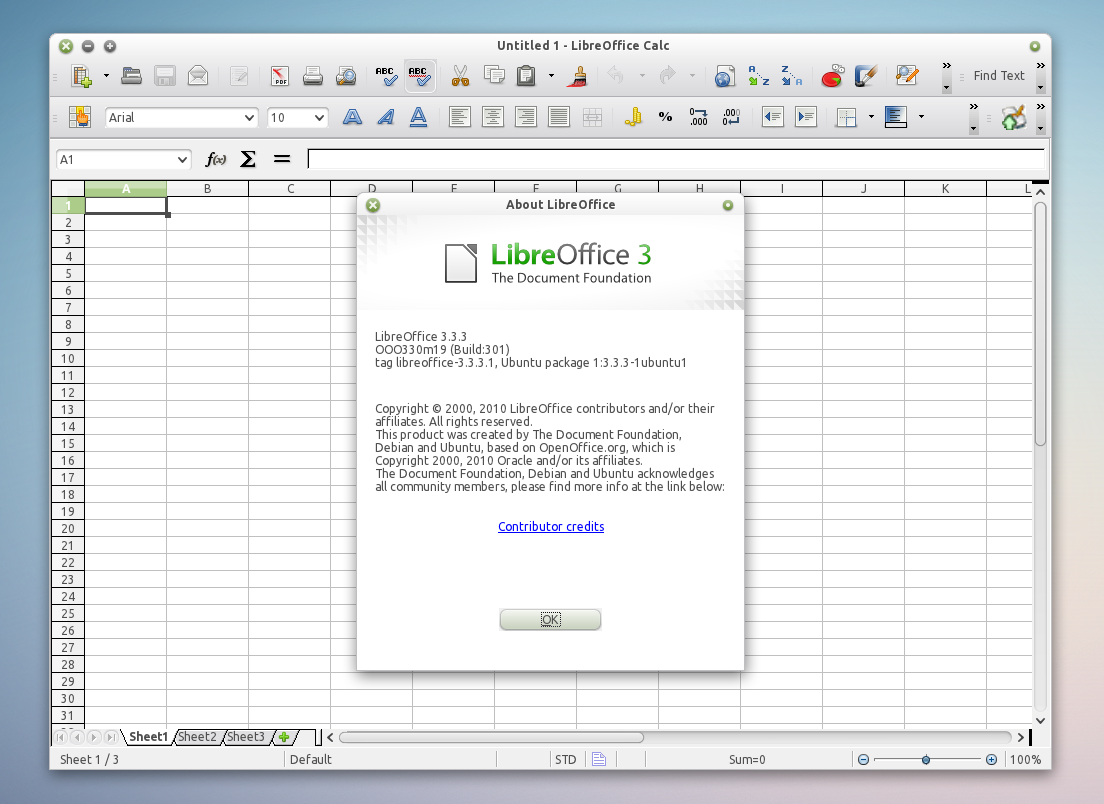Open Find & Replace

point(907,76)
